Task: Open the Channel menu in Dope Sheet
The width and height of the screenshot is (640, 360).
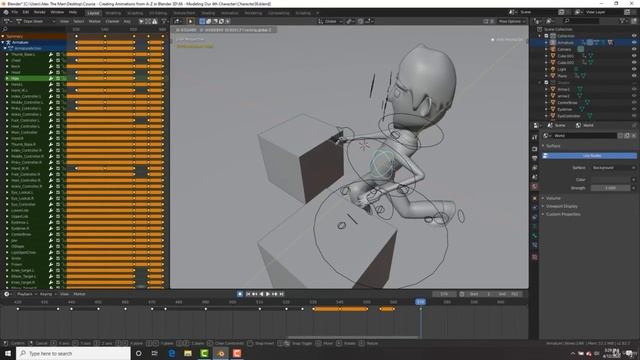Action: [x=112, y=21]
